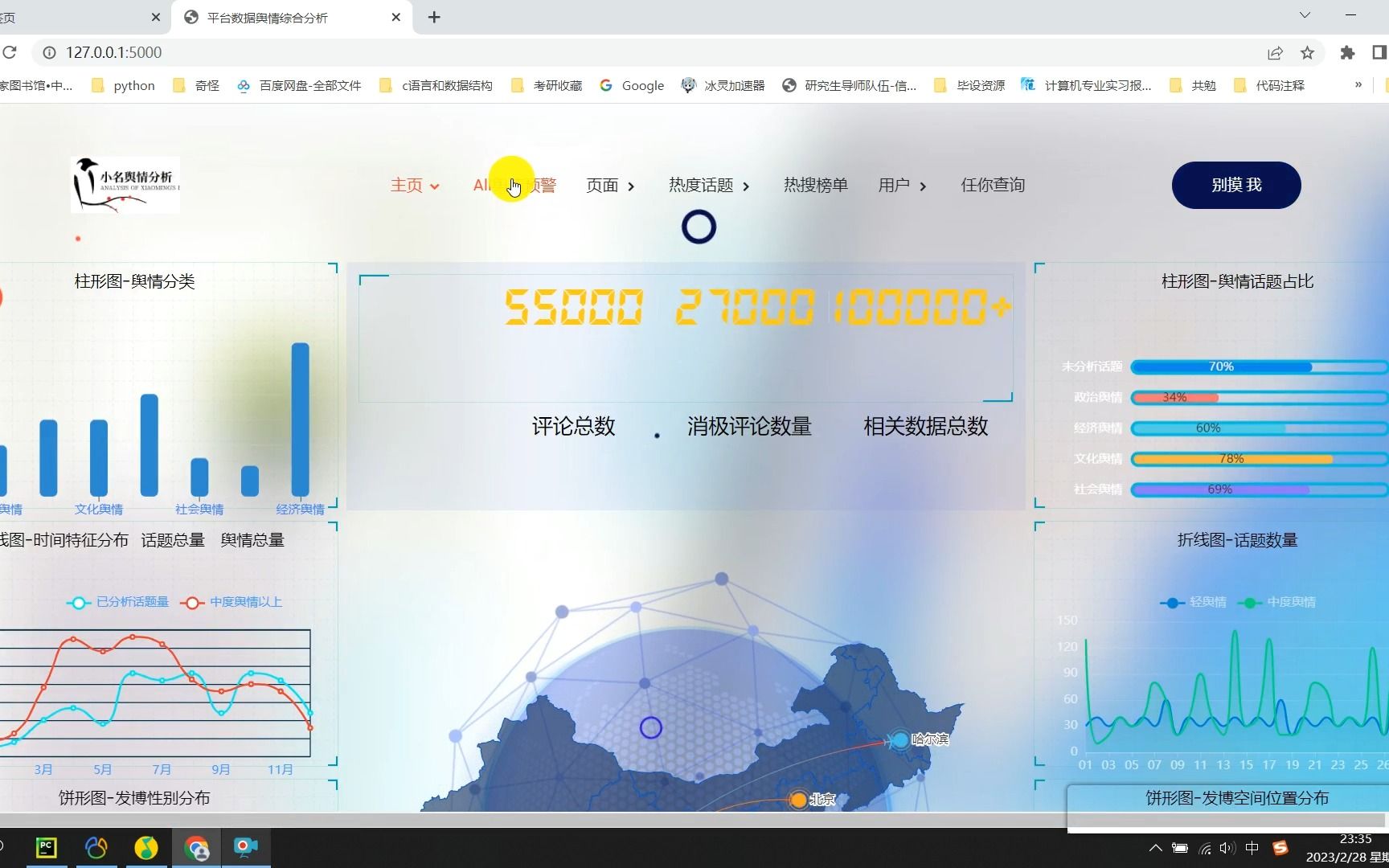Open the 考研收藏 bookmark folder
Viewport: 1389px width, 868px height.
(547, 85)
